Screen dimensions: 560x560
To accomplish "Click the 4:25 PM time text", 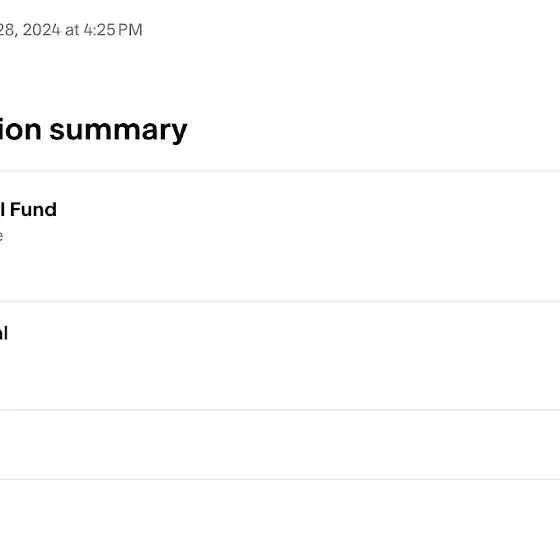I will [x=113, y=30].
